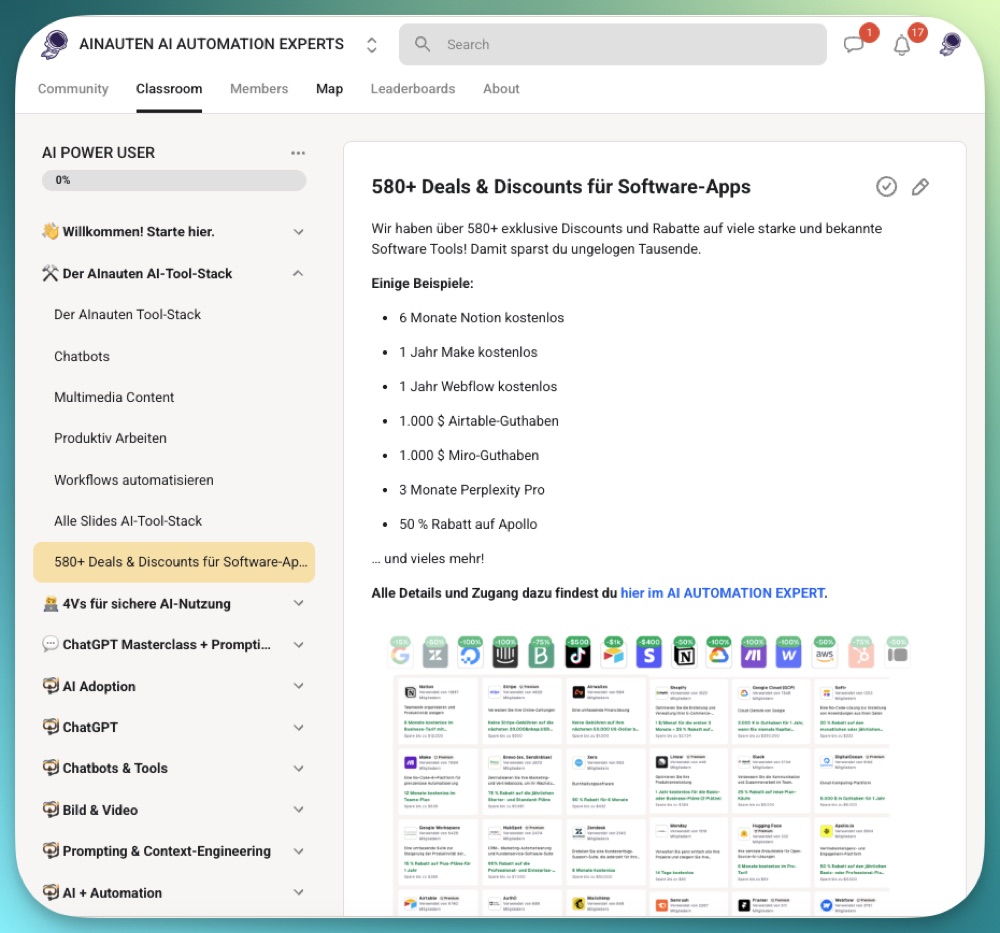Image resolution: width=1000 pixels, height=933 pixels.
Task: Click the orange HubSpot logo
Action: (x=861, y=655)
